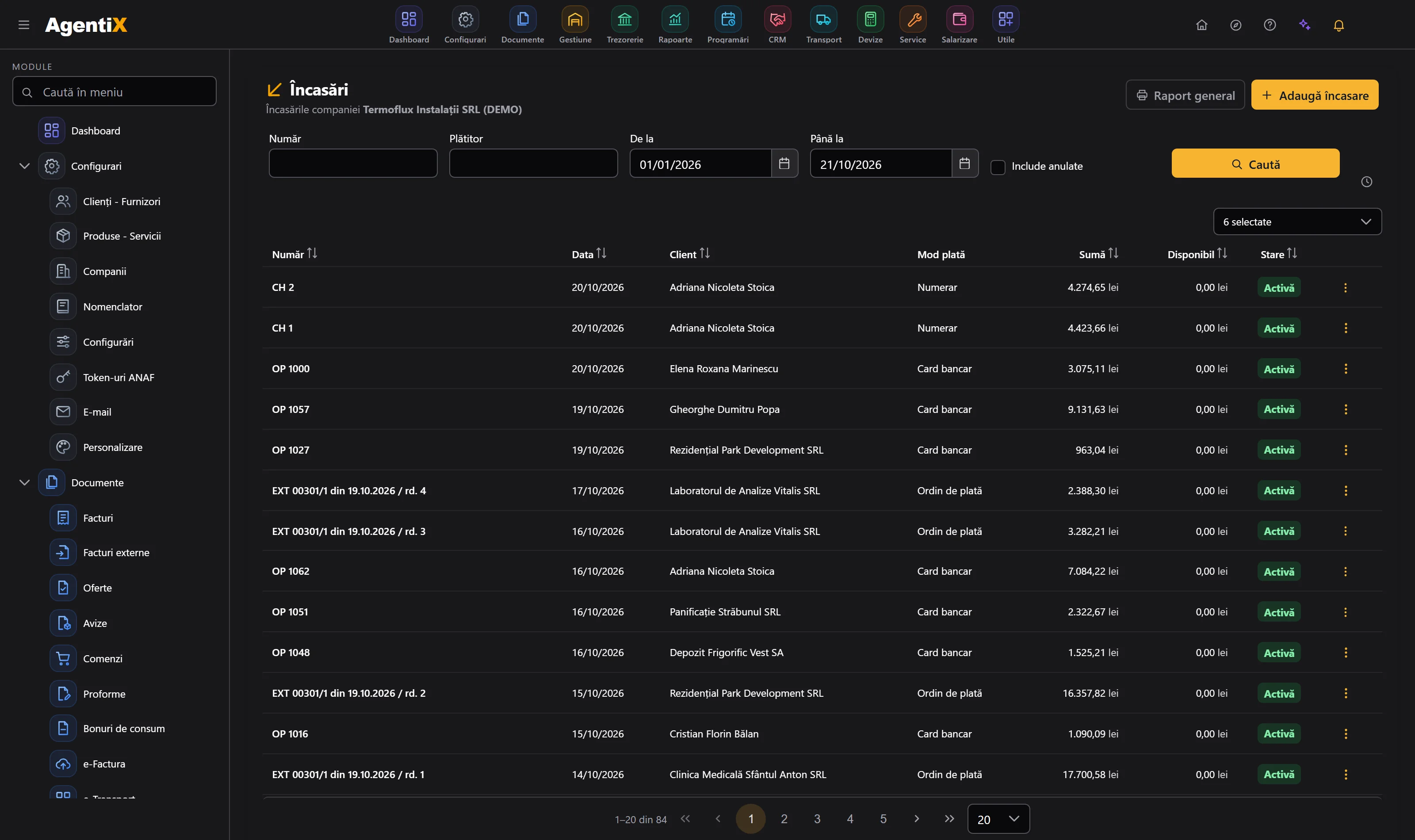Click the history clock icon
This screenshot has width=1415, height=840.
click(x=1366, y=182)
